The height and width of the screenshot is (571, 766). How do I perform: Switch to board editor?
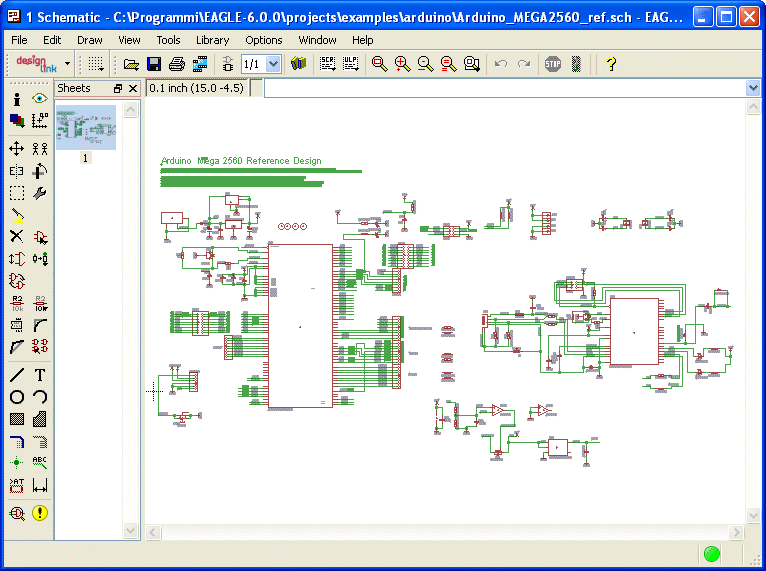(x=228, y=63)
